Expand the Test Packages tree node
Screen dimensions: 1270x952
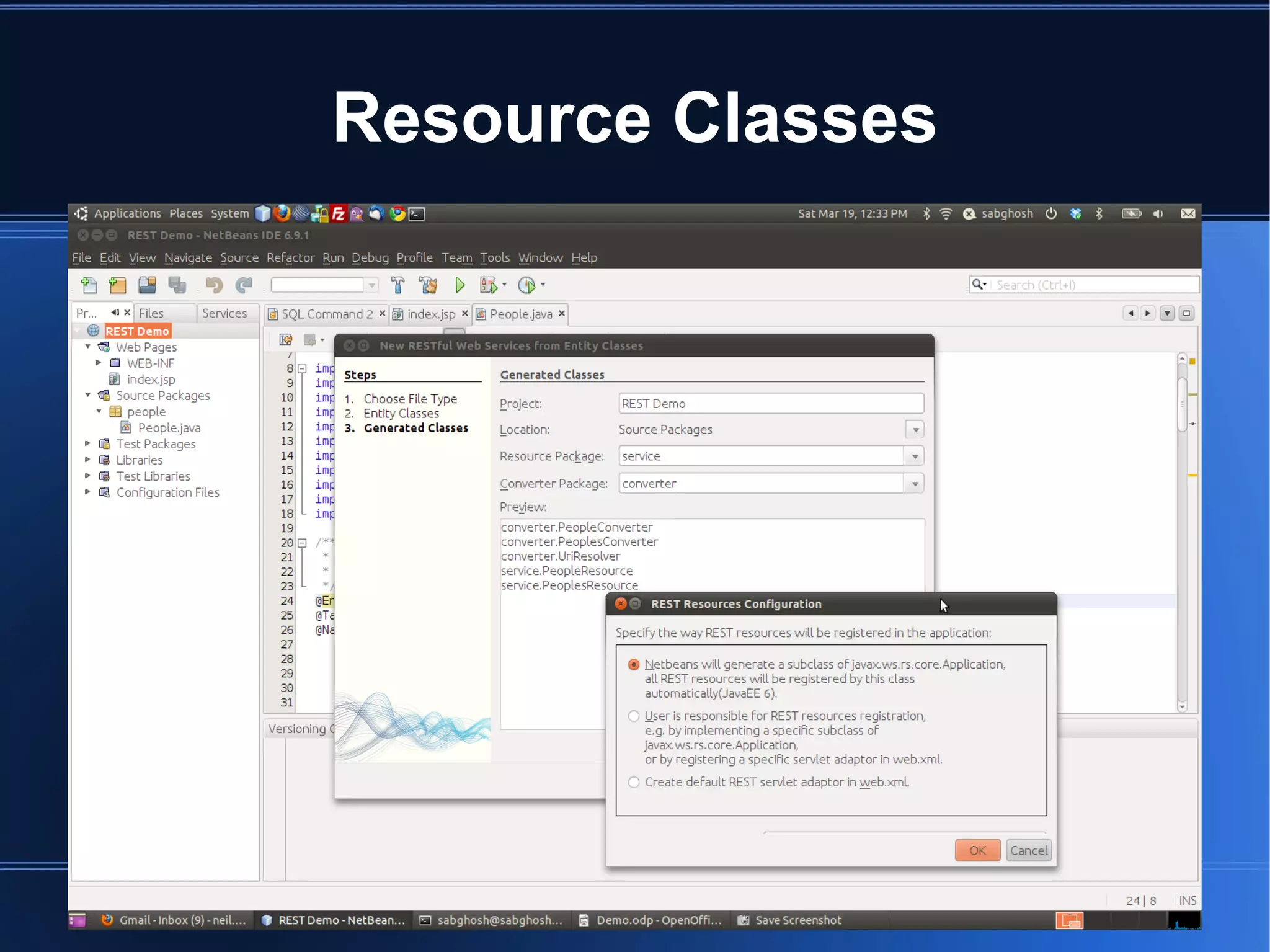[88, 444]
